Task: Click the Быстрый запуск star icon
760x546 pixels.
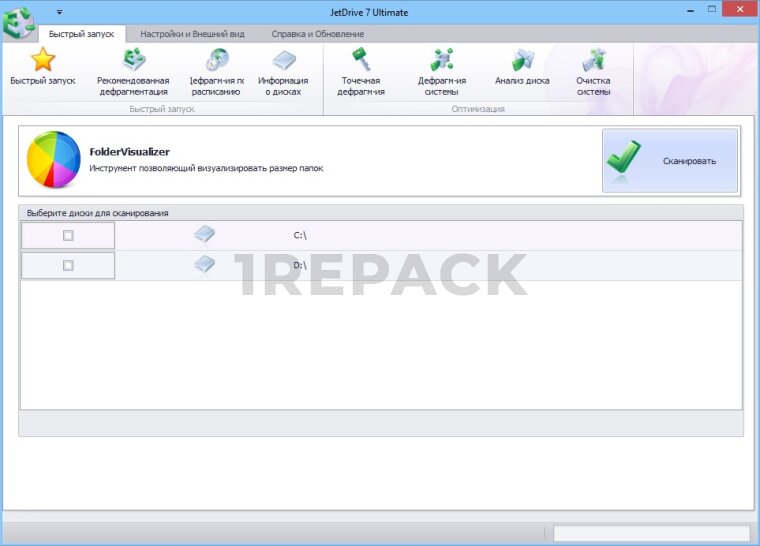Action: (42, 61)
